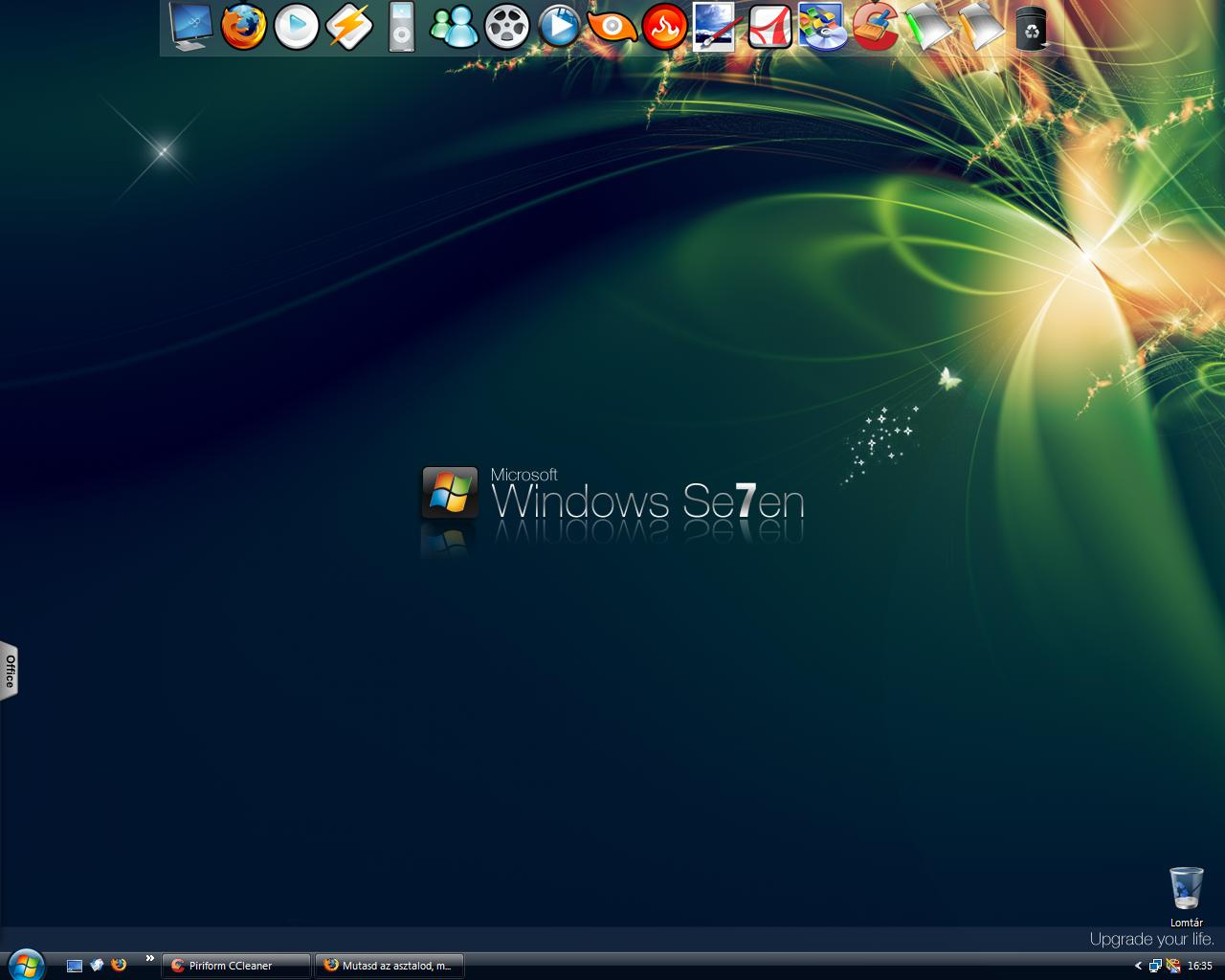Expand the Office side tab on the left edge
Viewport: 1225px width, 980px height.
[x=10, y=671]
